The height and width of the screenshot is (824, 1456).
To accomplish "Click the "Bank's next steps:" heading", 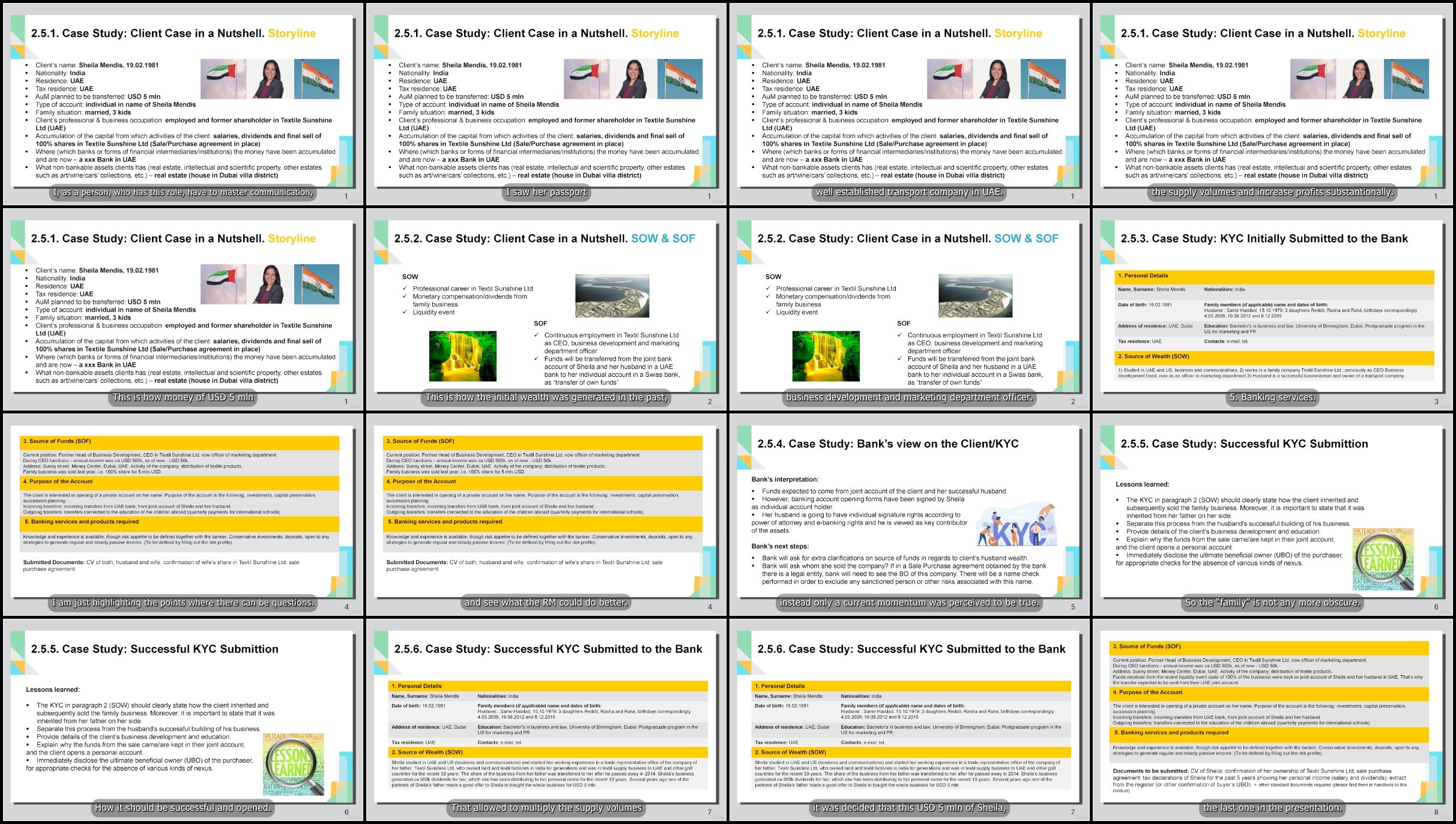I will pyautogui.click(x=780, y=546).
